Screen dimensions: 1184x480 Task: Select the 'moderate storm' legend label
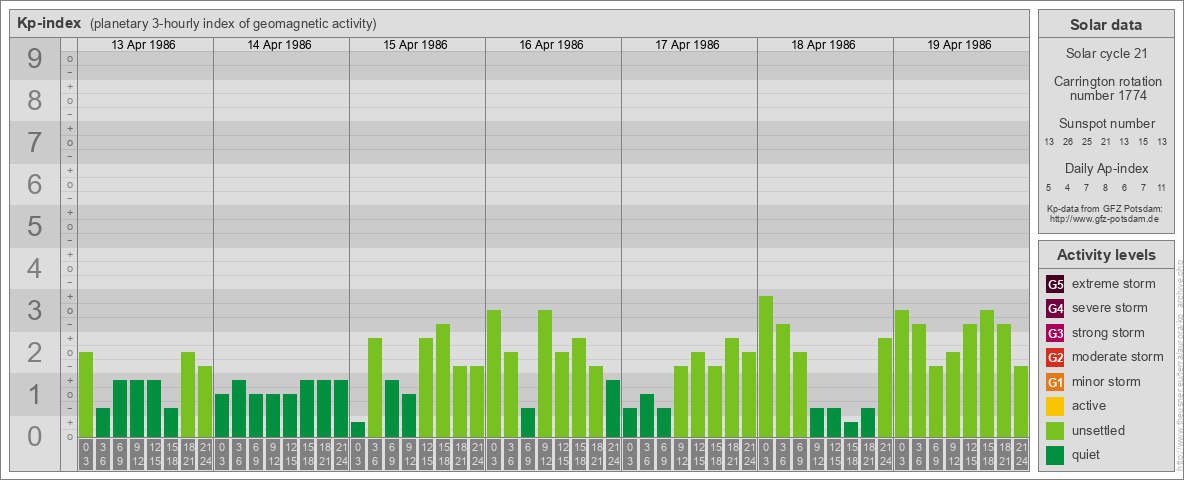point(1118,357)
